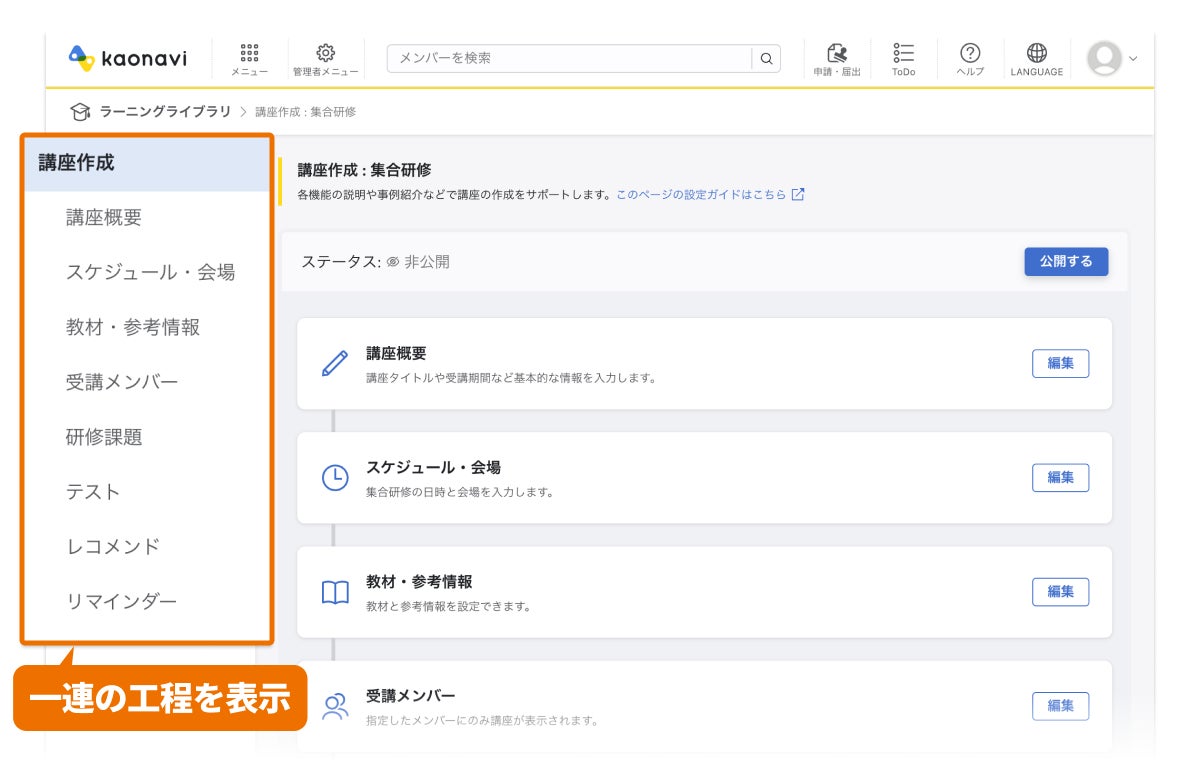Click 講座作成 : 集合研修 breadcrumb text

(305, 112)
